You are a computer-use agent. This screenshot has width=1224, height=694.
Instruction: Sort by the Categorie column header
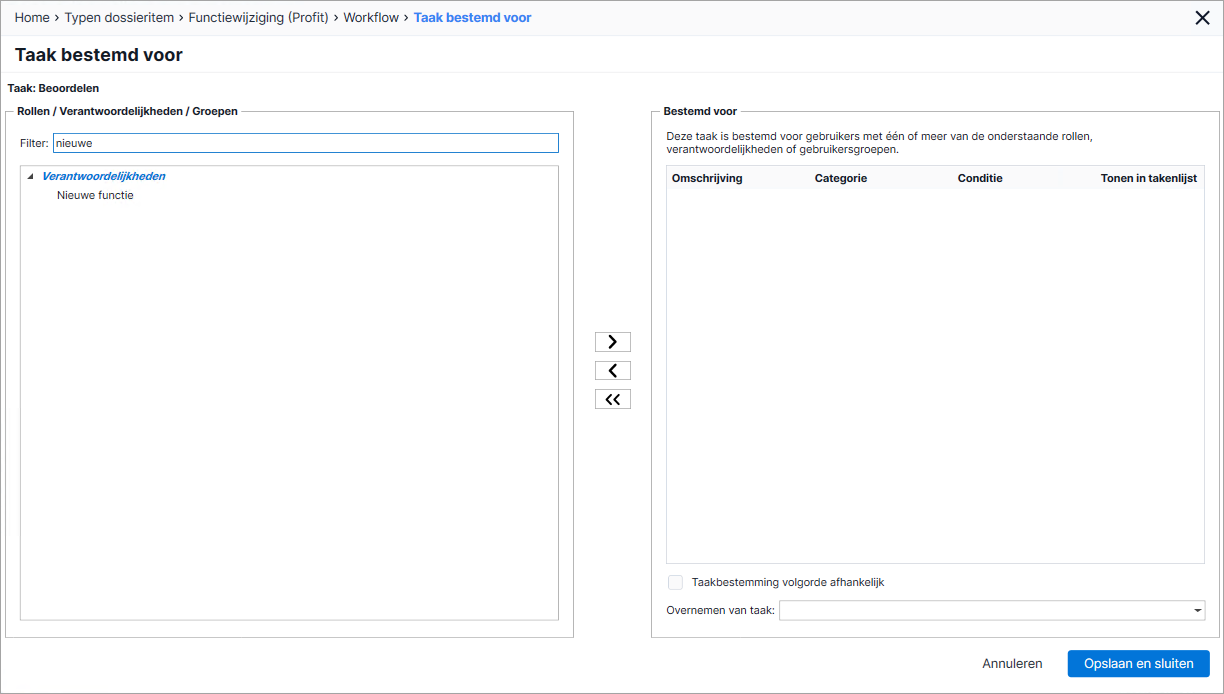pos(841,178)
